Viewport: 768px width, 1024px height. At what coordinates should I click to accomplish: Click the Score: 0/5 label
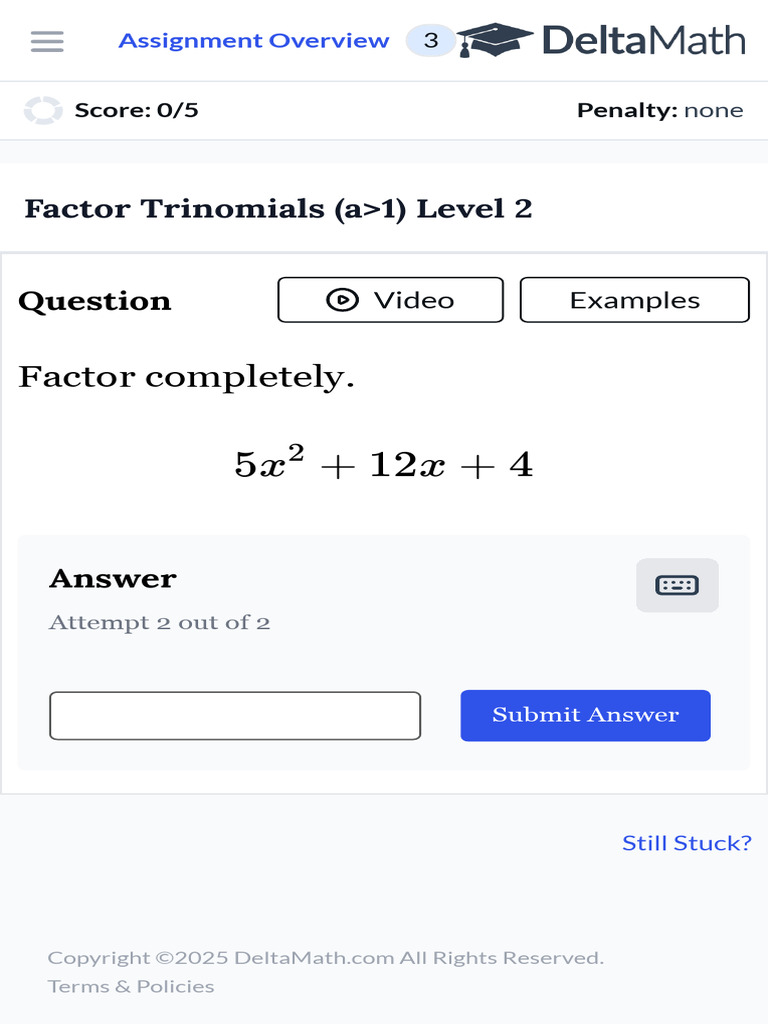click(136, 110)
